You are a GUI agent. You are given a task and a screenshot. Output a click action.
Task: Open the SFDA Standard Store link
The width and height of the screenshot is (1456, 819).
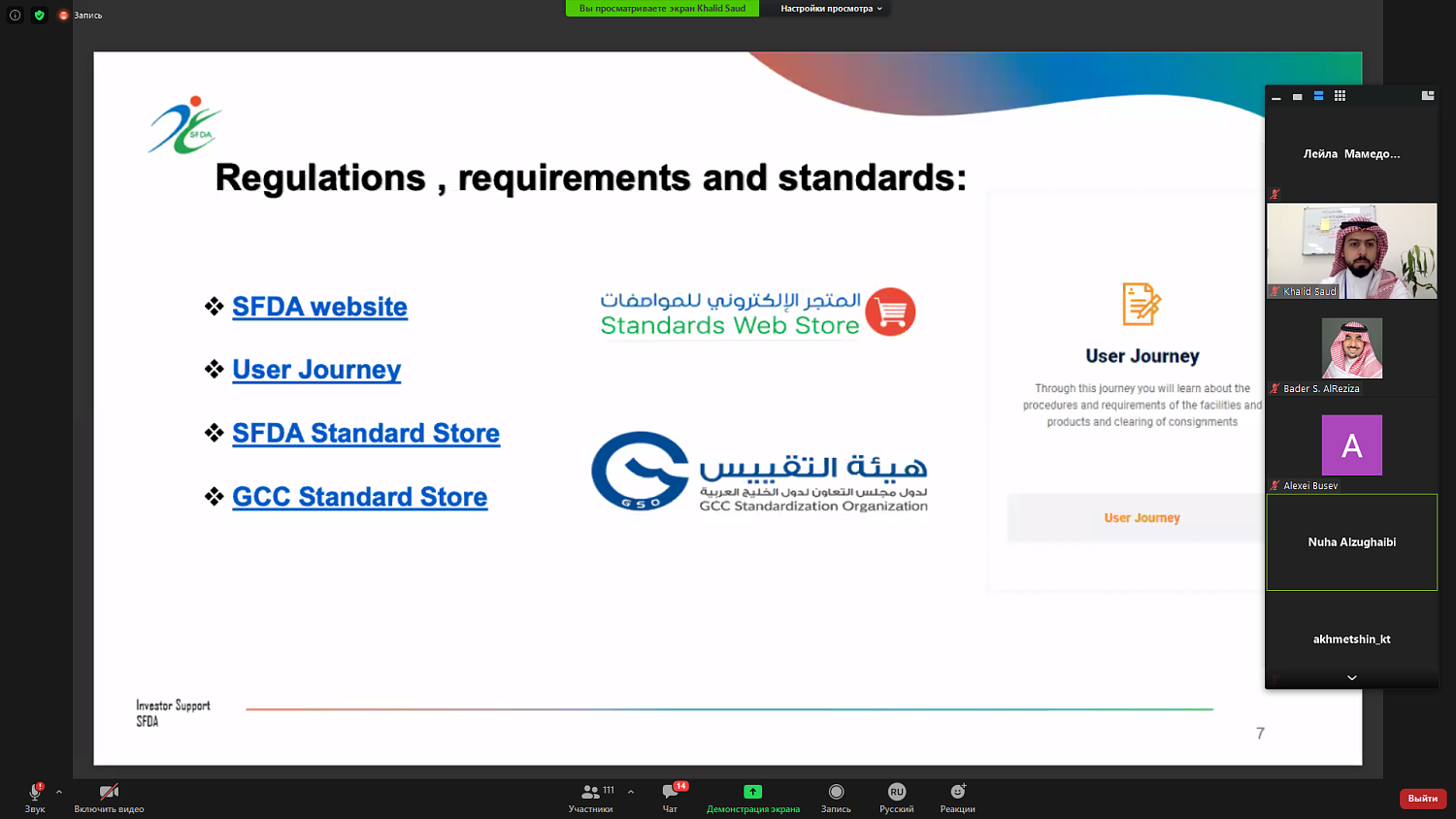(x=366, y=433)
